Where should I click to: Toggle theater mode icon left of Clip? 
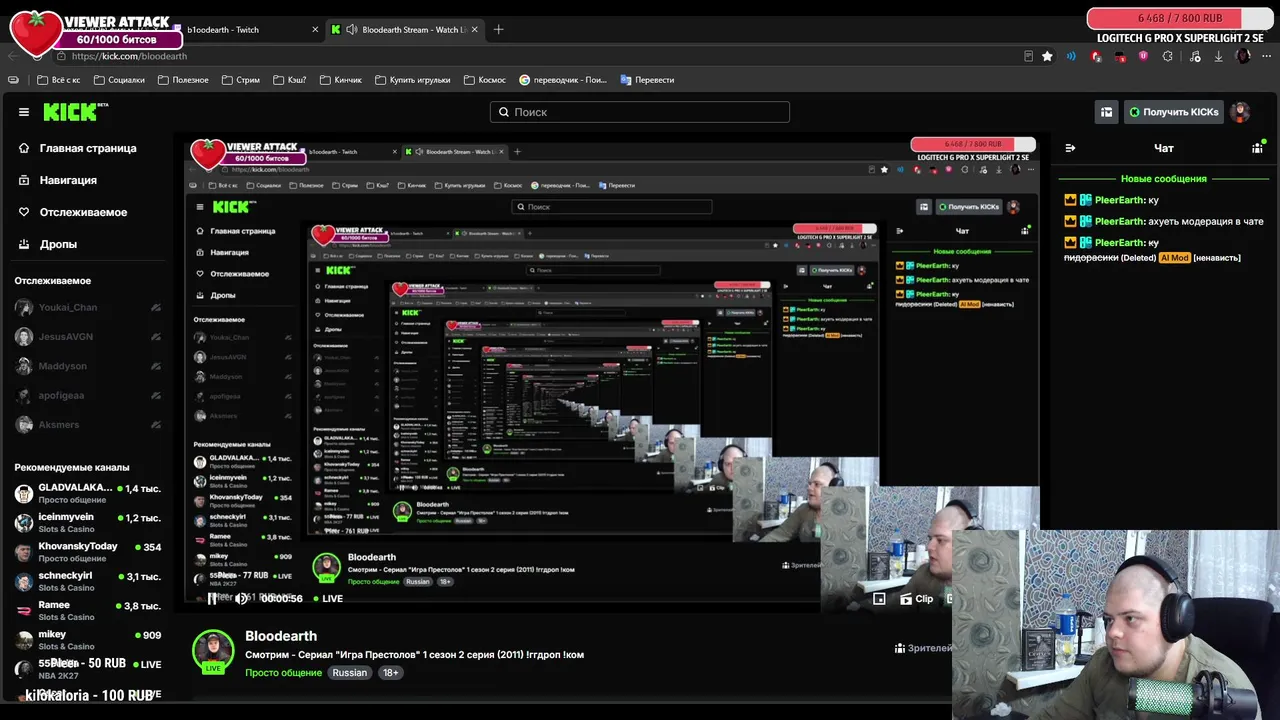pyautogui.click(x=879, y=598)
